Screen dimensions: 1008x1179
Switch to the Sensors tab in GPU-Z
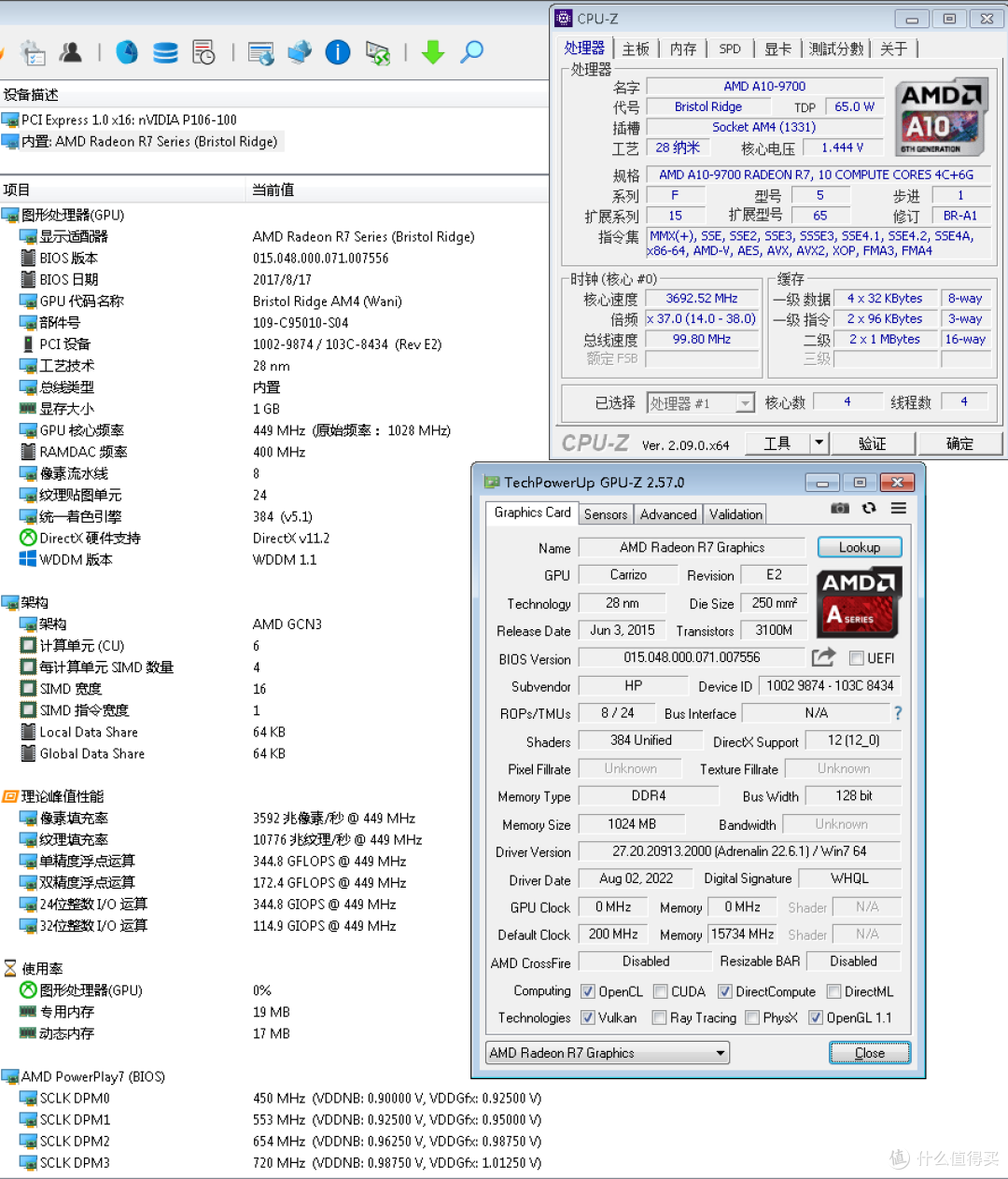606,514
